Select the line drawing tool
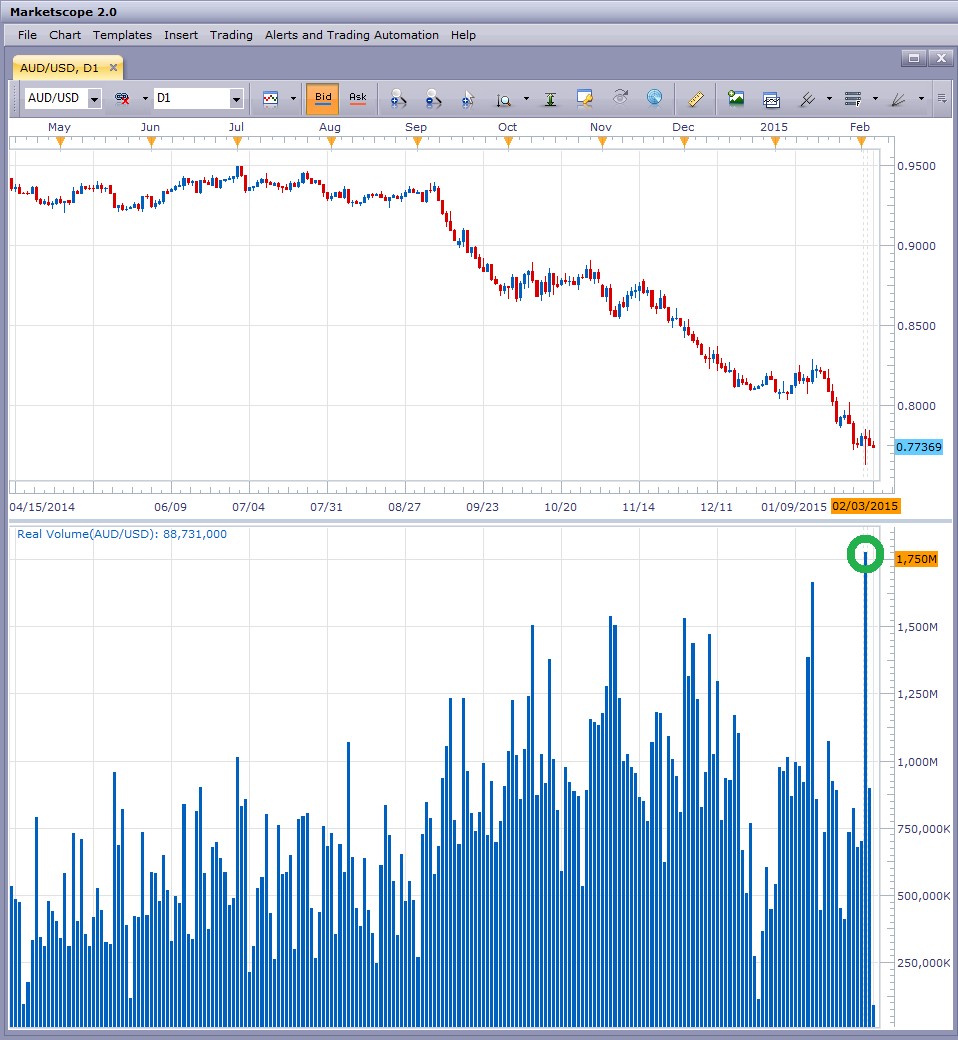 [x=807, y=99]
